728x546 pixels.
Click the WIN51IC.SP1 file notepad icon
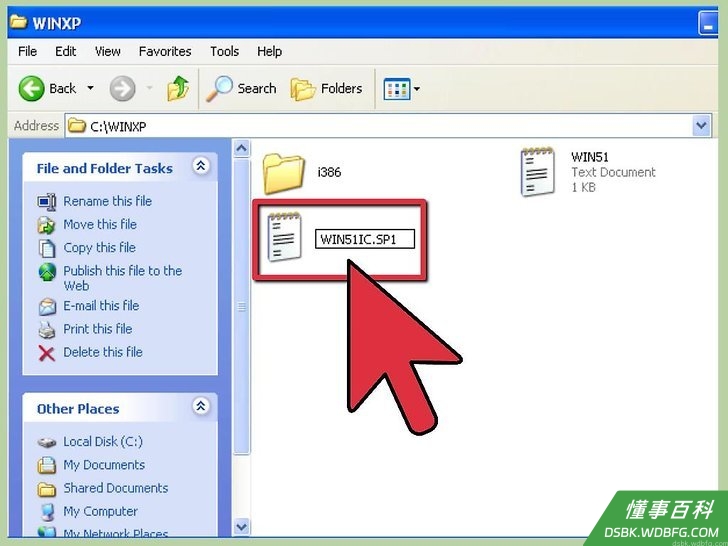point(284,236)
